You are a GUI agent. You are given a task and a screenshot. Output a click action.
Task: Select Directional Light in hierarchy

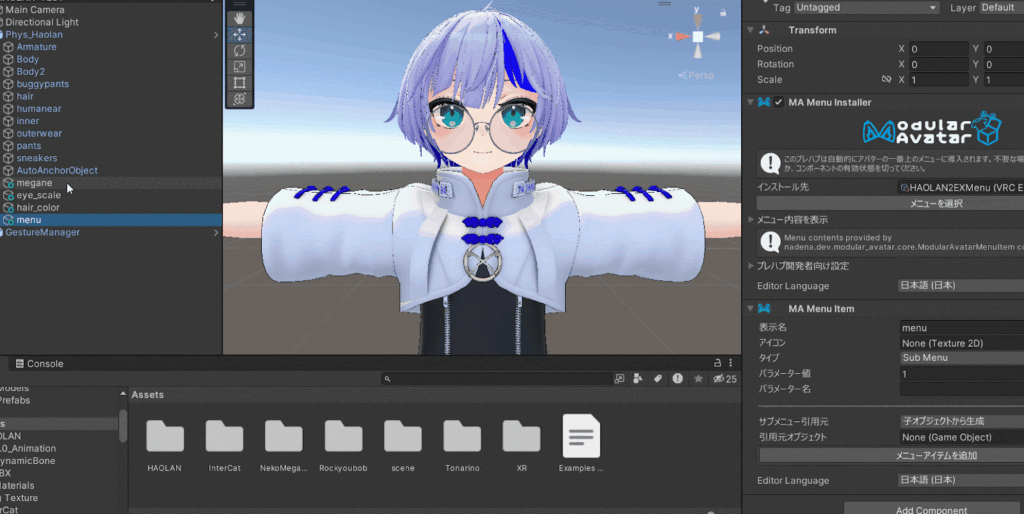click(42, 22)
